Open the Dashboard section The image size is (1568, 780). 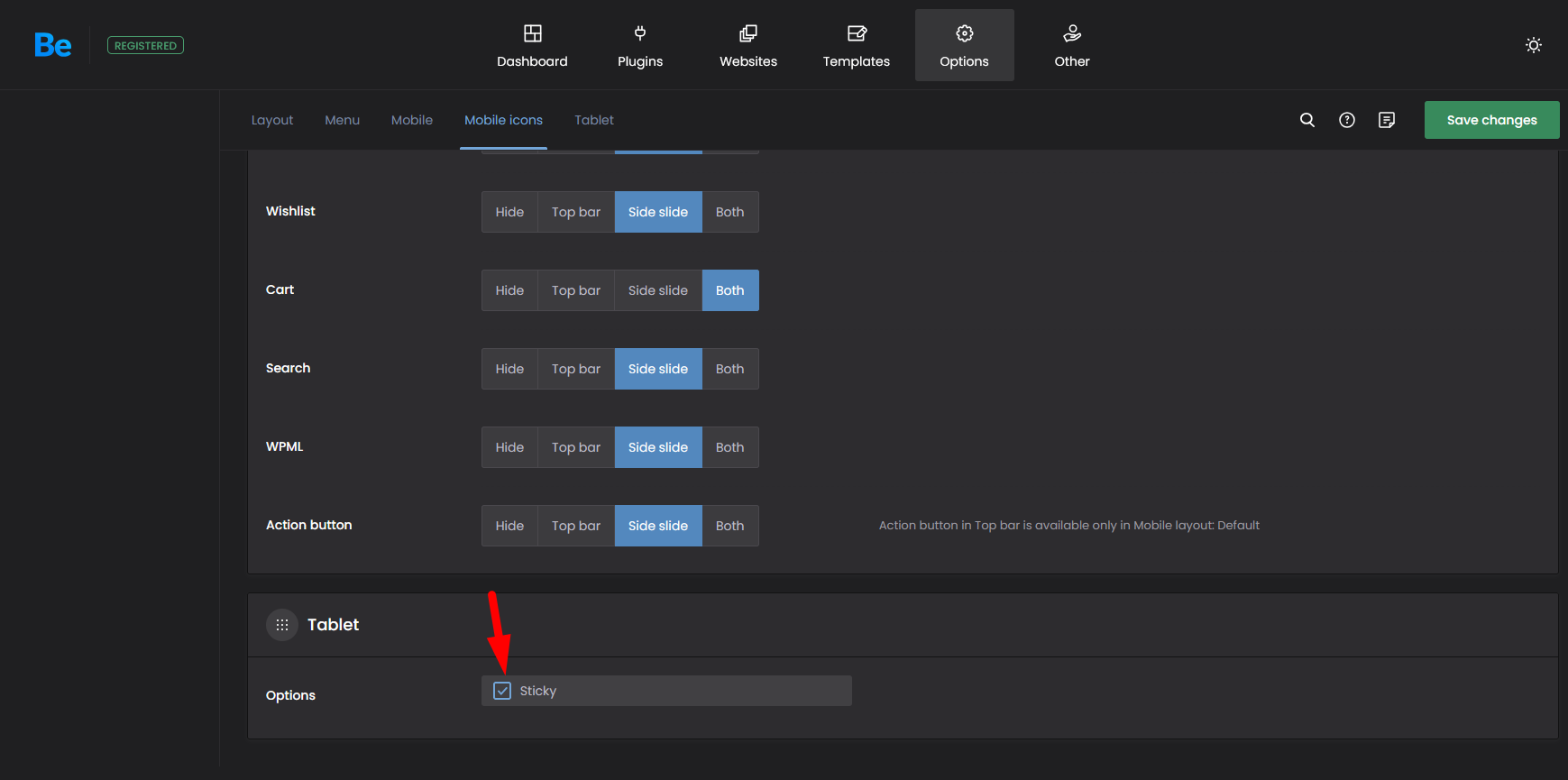pos(532,46)
